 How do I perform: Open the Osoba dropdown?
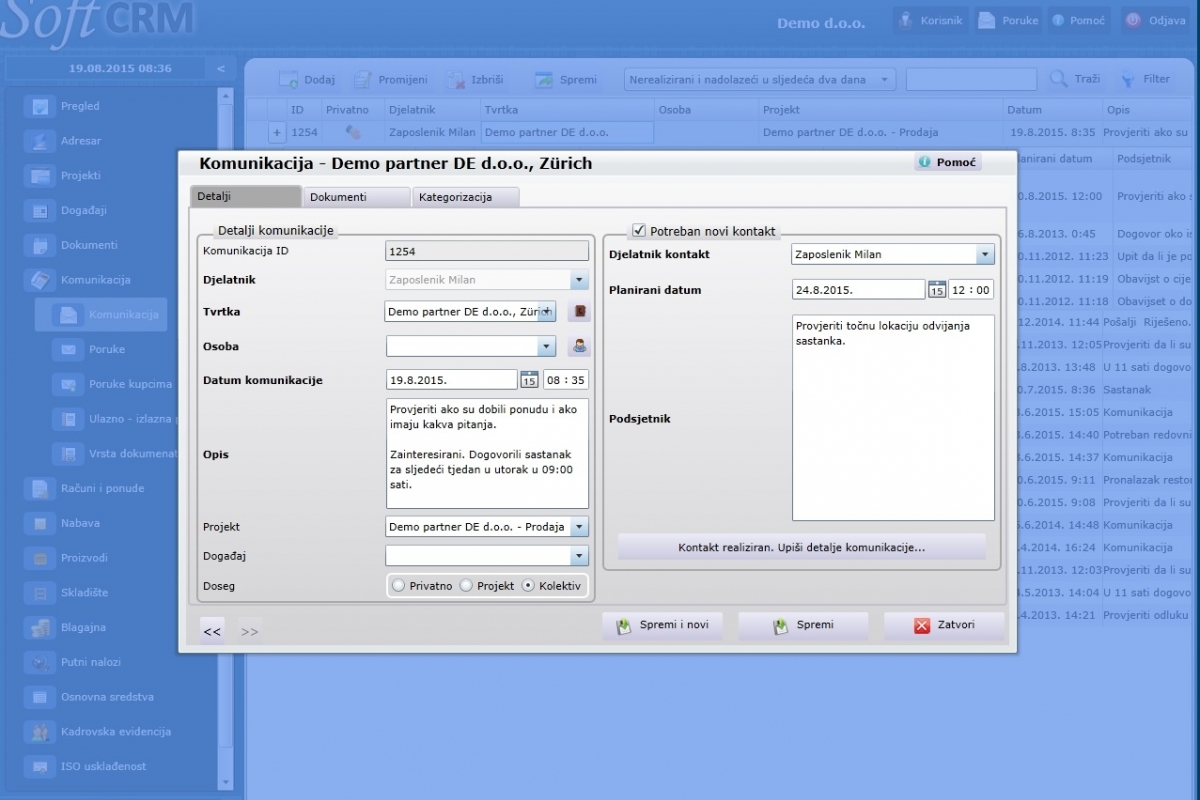pos(546,347)
